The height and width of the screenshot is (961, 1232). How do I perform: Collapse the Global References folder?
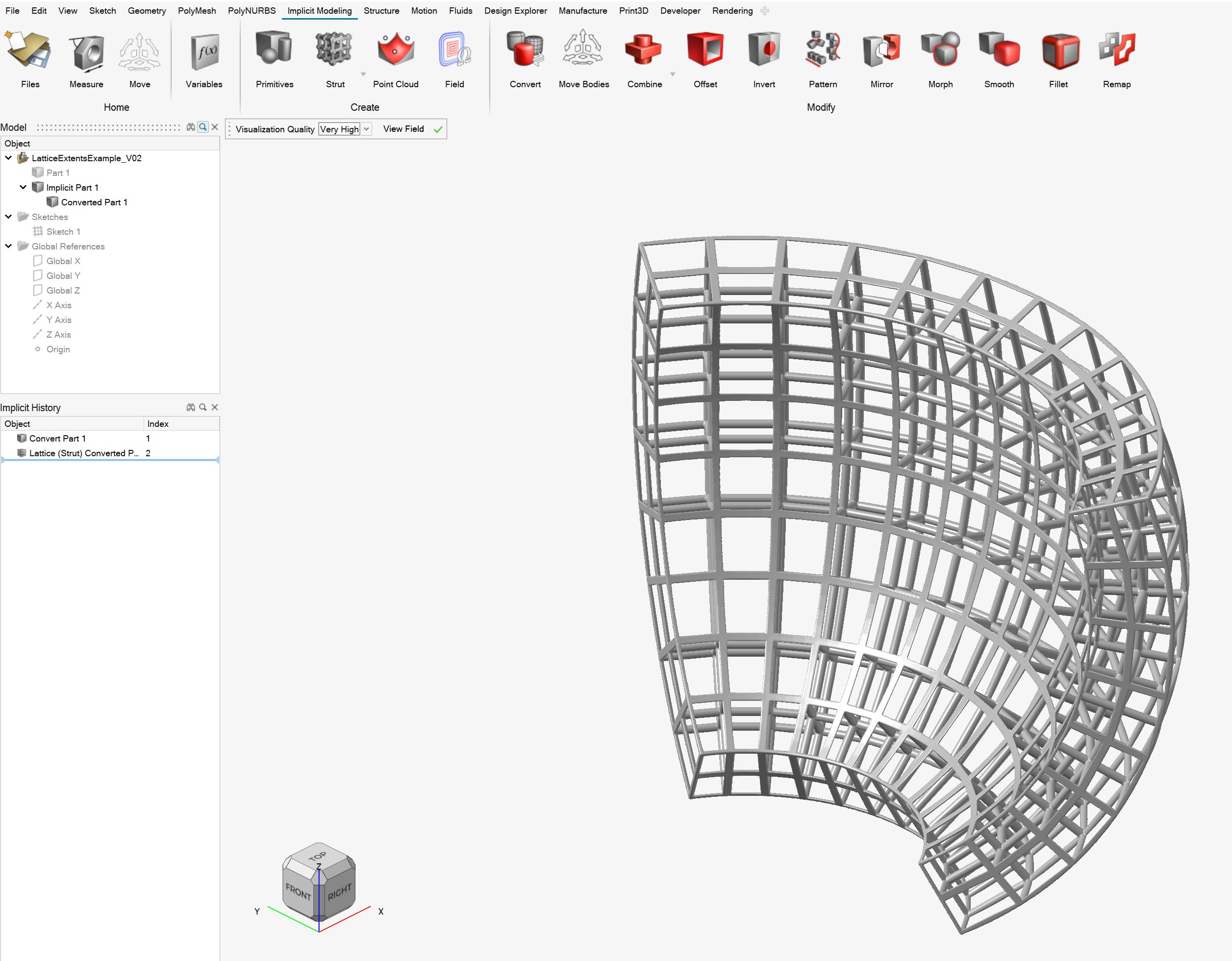(x=8, y=246)
